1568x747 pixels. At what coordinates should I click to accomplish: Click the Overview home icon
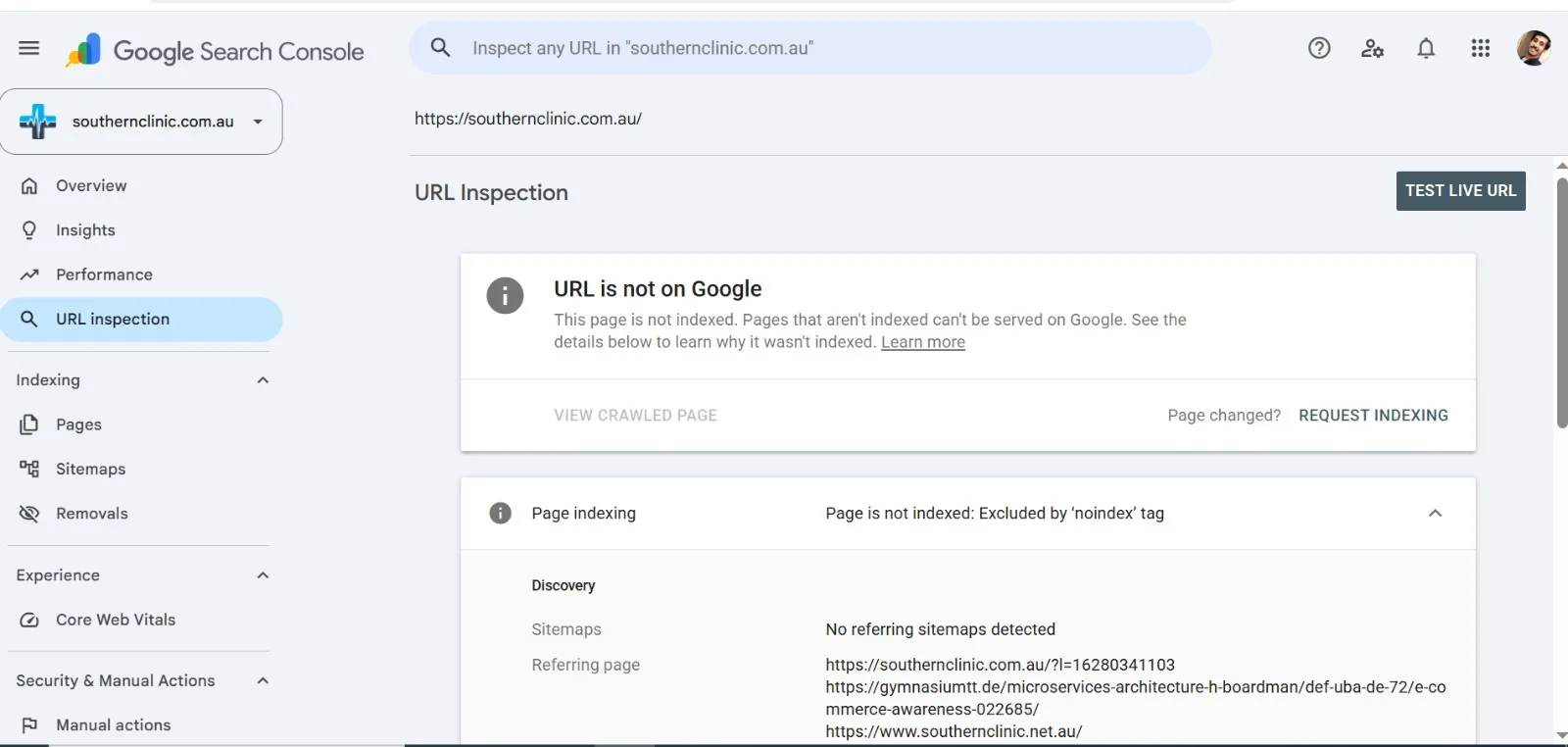pyautogui.click(x=29, y=185)
